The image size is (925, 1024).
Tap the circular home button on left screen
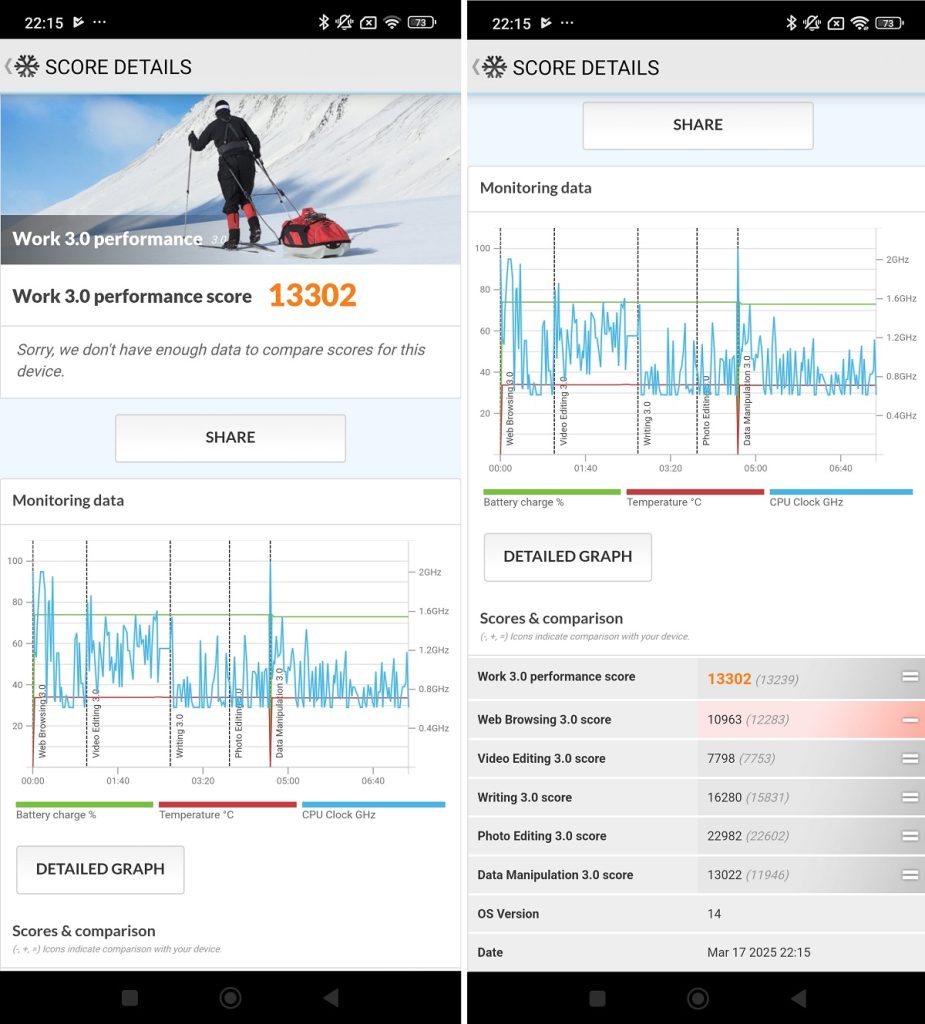point(231,997)
